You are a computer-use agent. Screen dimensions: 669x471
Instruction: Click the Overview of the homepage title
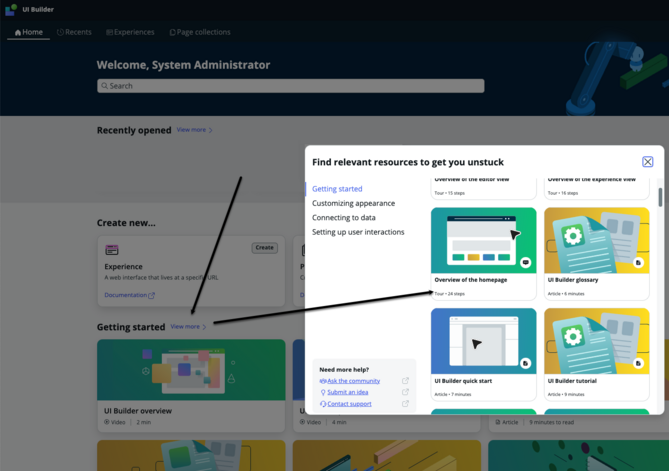pyautogui.click(x=471, y=280)
